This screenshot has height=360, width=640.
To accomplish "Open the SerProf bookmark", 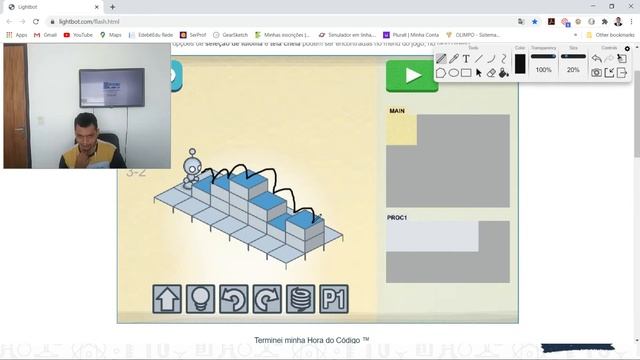I will [193, 35].
